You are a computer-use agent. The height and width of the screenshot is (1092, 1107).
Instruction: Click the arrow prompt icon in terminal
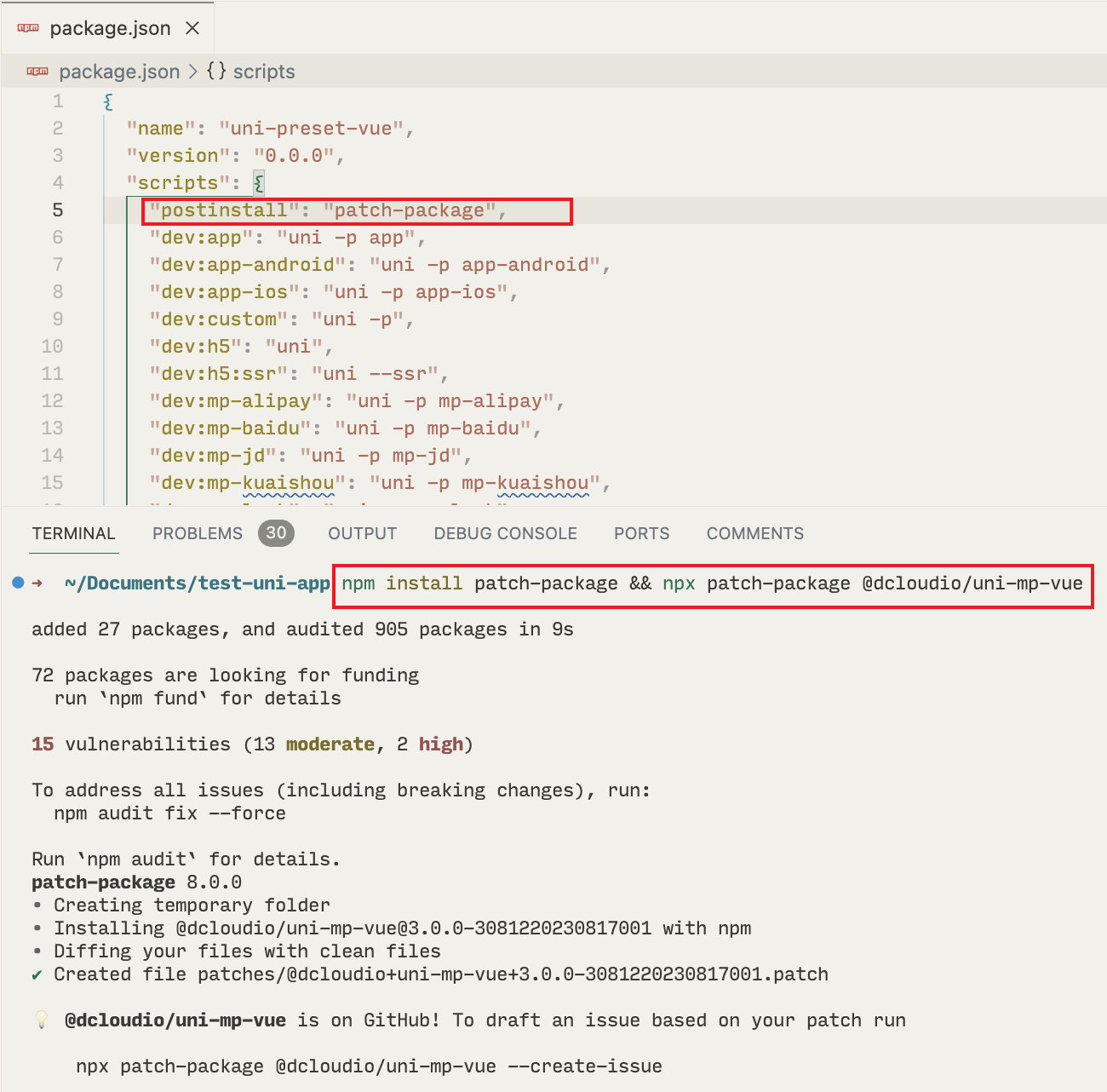38,583
